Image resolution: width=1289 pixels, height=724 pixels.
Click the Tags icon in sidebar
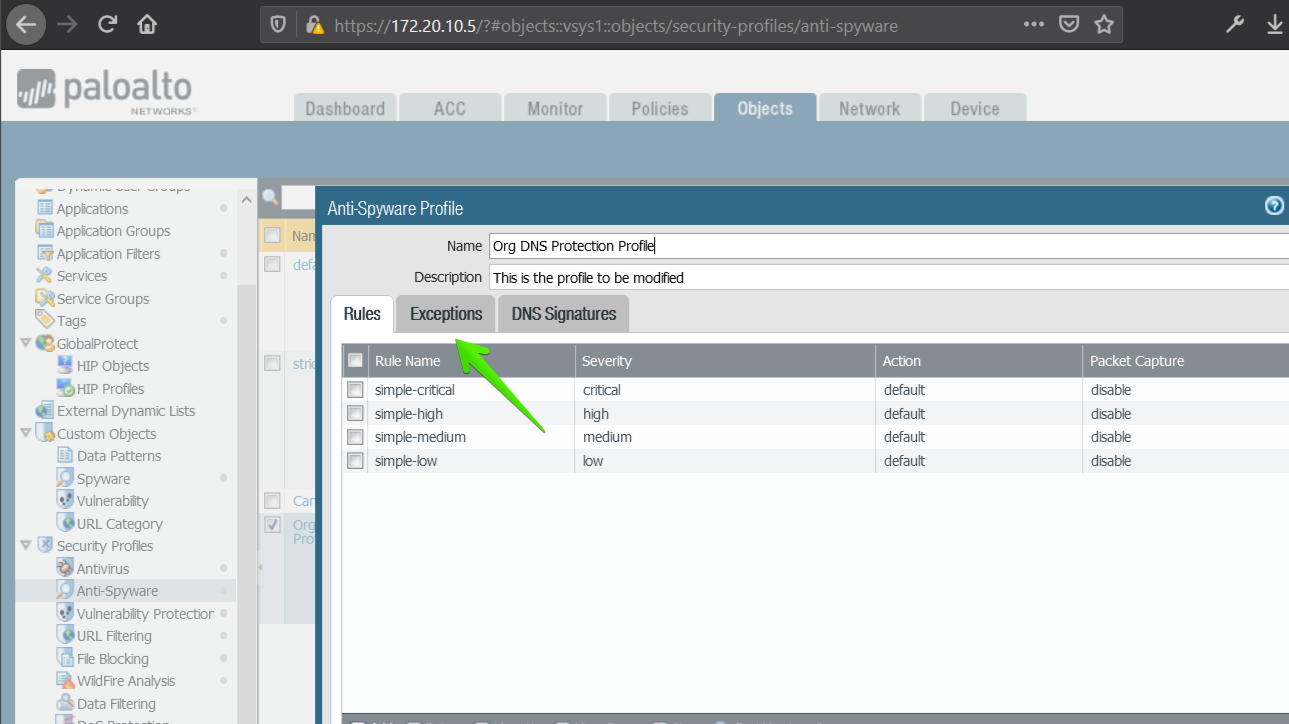44,320
